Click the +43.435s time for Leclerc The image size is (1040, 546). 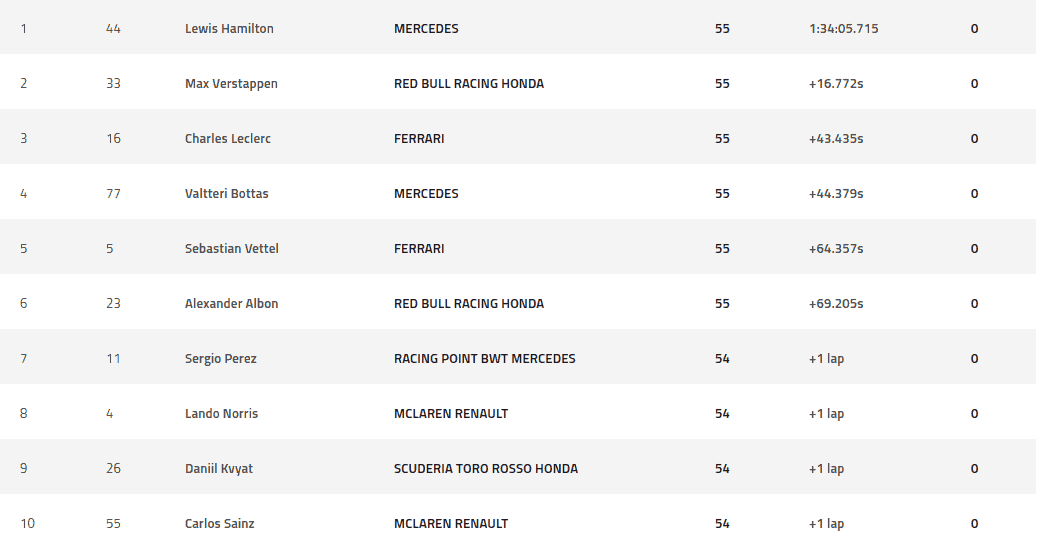pyautogui.click(x=836, y=139)
